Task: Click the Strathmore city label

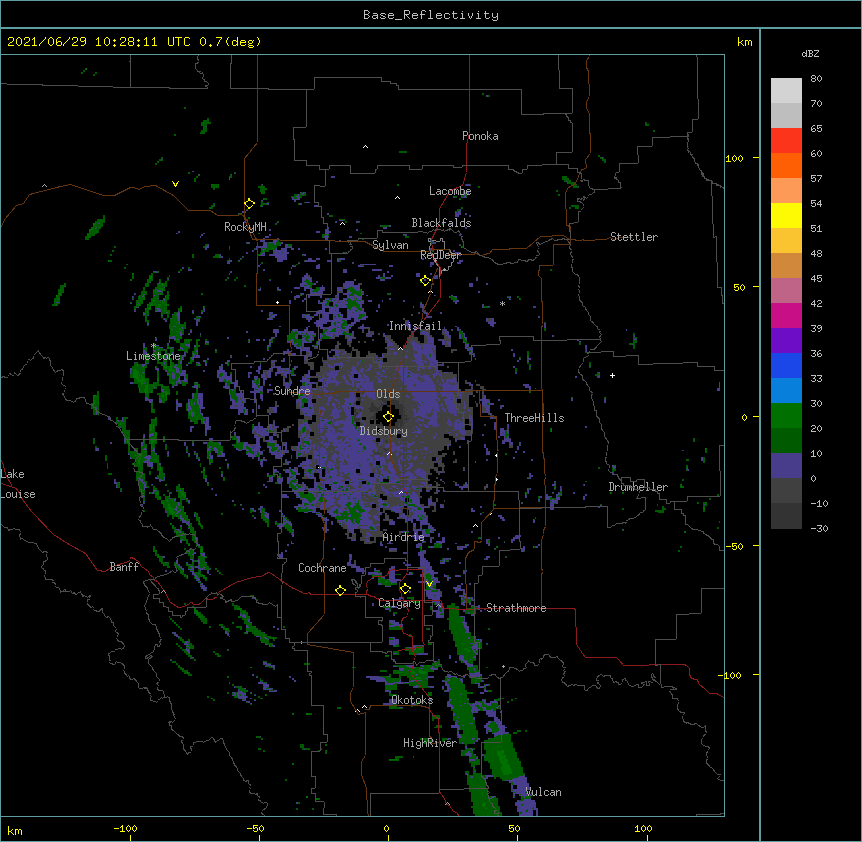Action: coord(516,608)
